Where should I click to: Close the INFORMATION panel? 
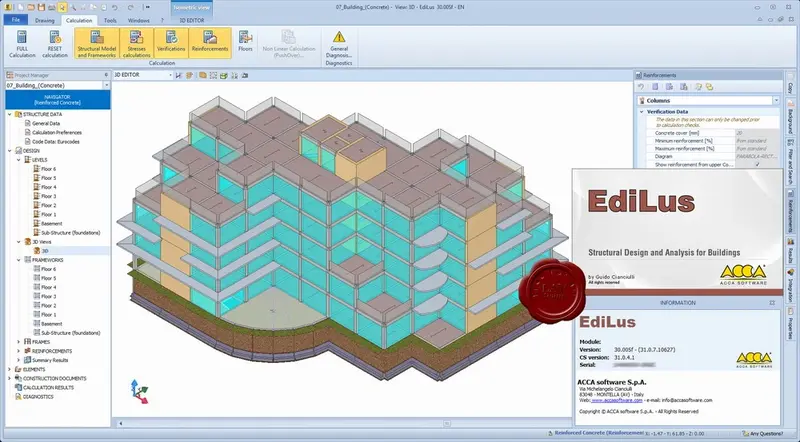(x=772, y=303)
